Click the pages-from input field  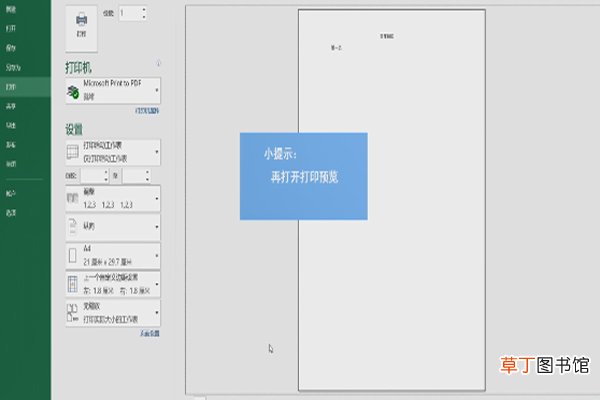[92, 176]
